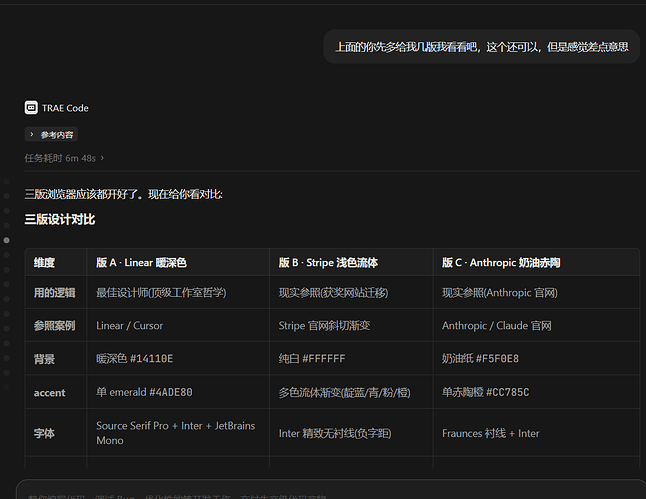646x499 pixels.
Task: Click the row label 参照案例
Action: pos(54,326)
